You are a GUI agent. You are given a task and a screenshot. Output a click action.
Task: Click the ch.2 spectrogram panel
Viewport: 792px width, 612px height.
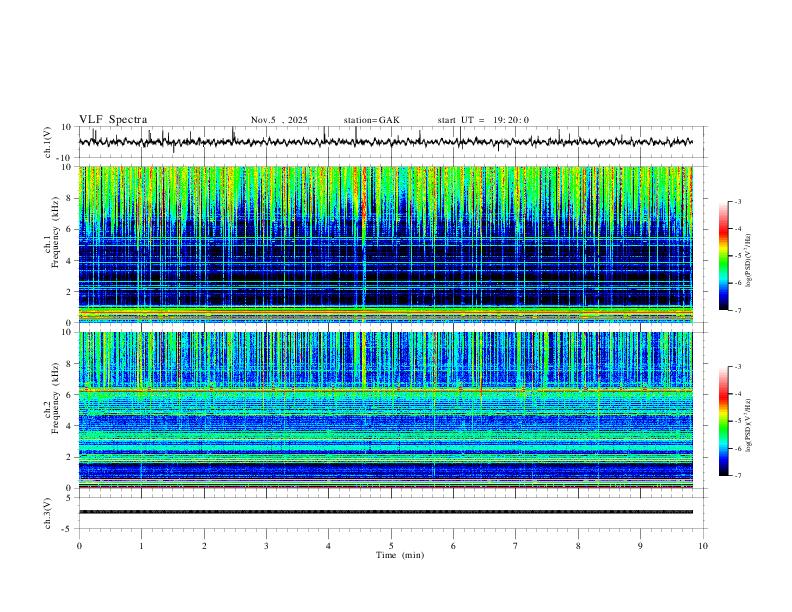tap(386, 410)
